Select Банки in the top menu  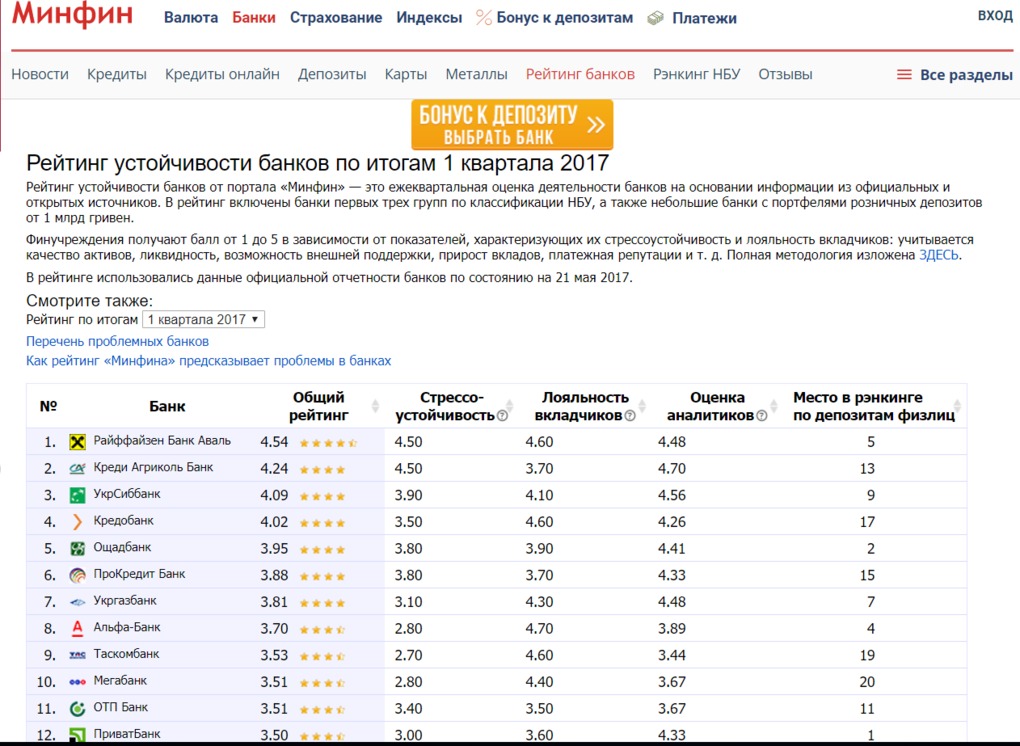(254, 17)
